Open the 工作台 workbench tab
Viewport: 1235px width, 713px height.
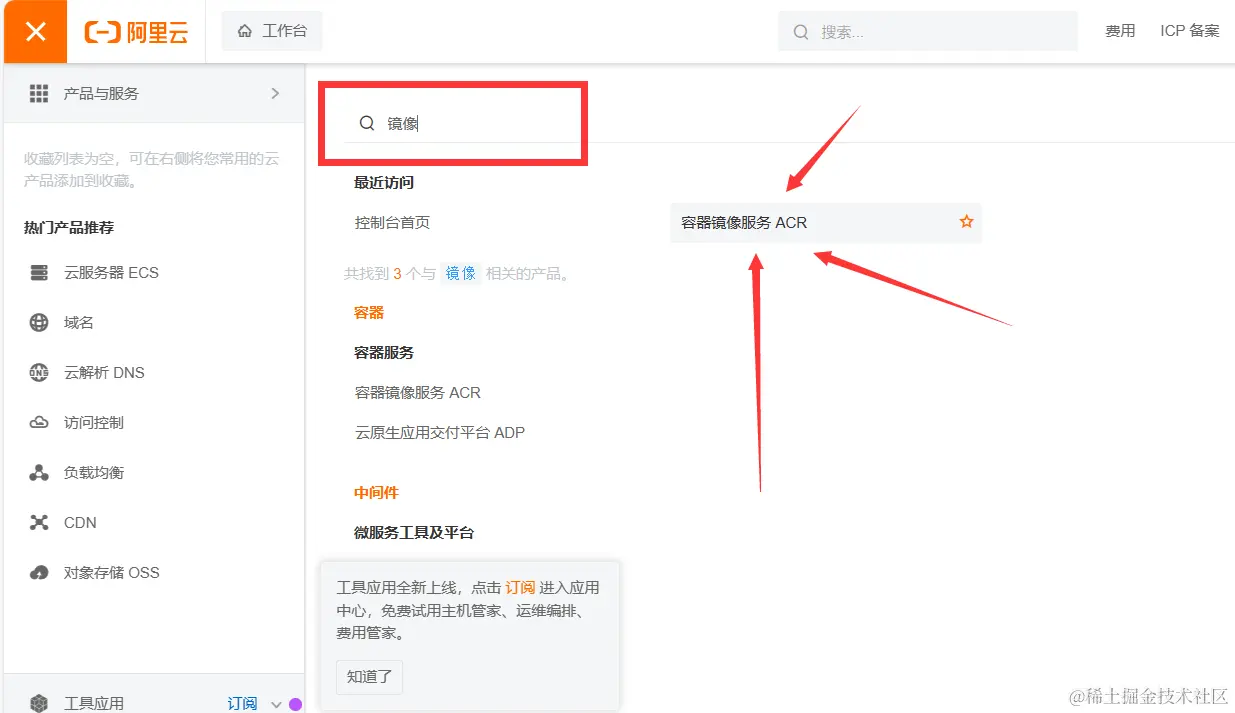click(272, 31)
